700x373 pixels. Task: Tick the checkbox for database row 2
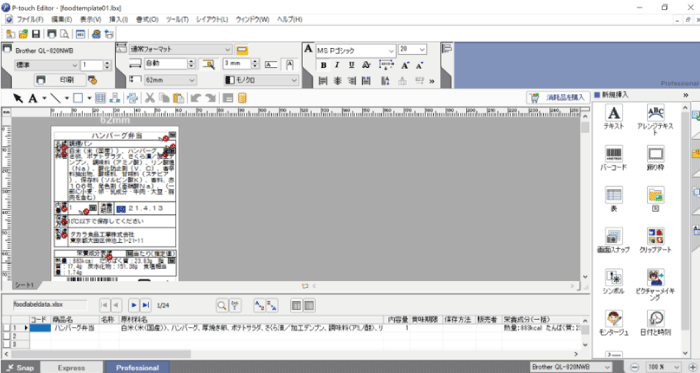pyautogui.click(x=6, y=336)
